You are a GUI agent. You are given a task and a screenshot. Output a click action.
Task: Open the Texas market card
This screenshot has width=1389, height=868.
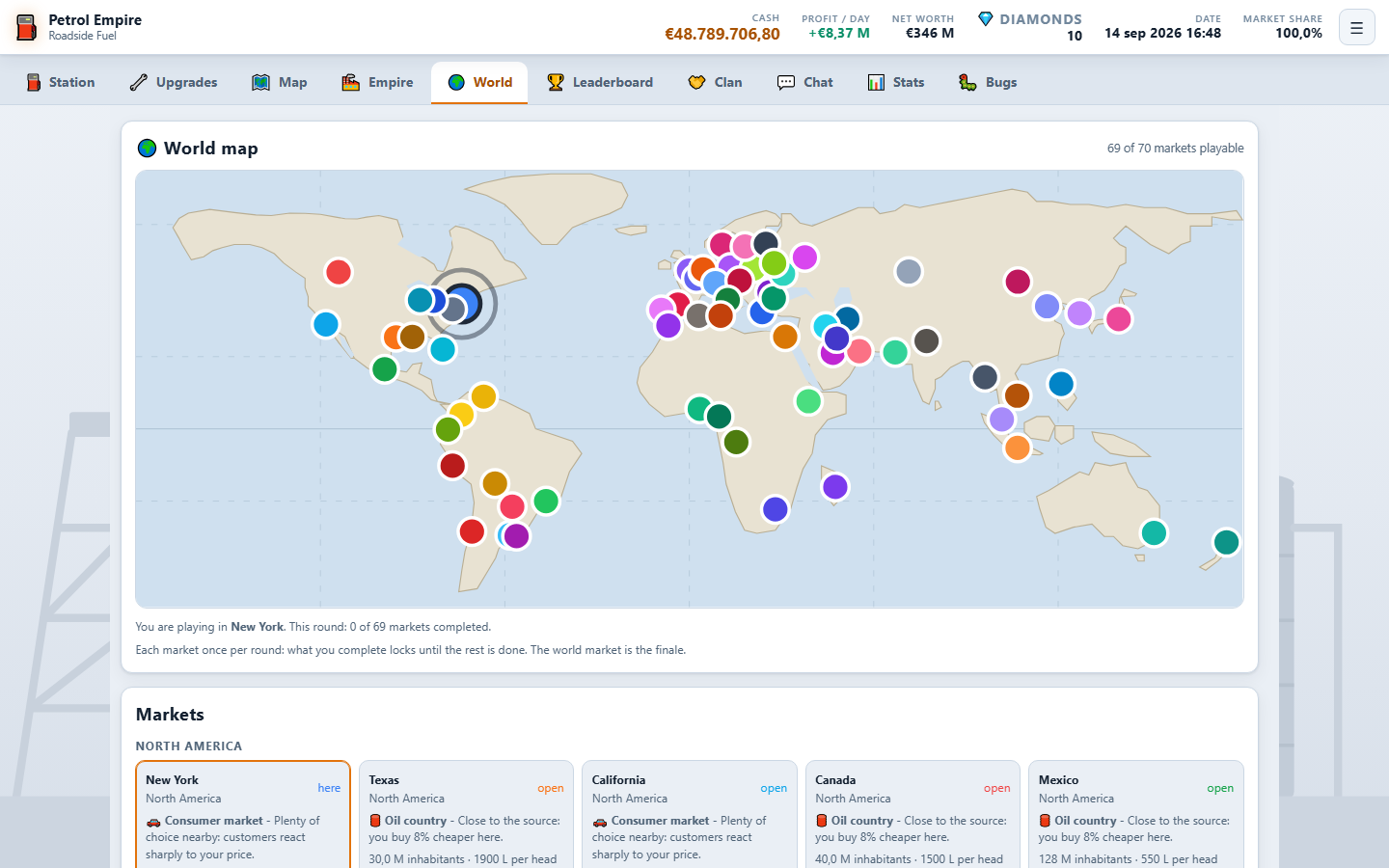pyautogui.click(x=466, y=815)
